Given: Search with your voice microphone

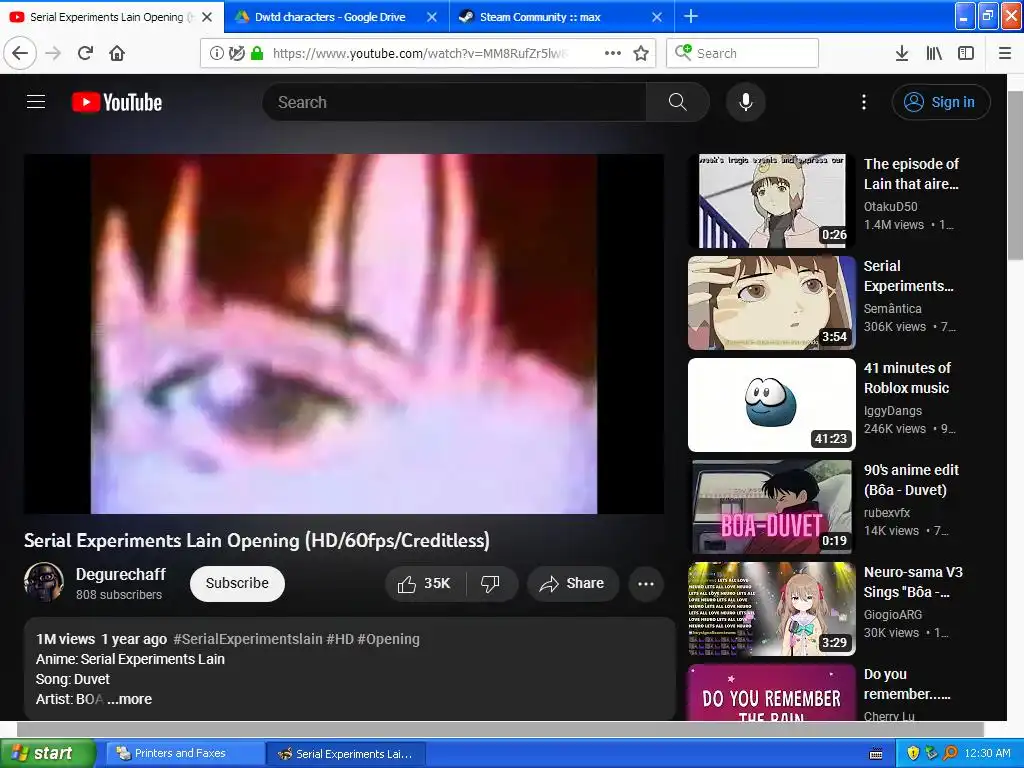Looking at the screenshot, I should pos(746,102).
